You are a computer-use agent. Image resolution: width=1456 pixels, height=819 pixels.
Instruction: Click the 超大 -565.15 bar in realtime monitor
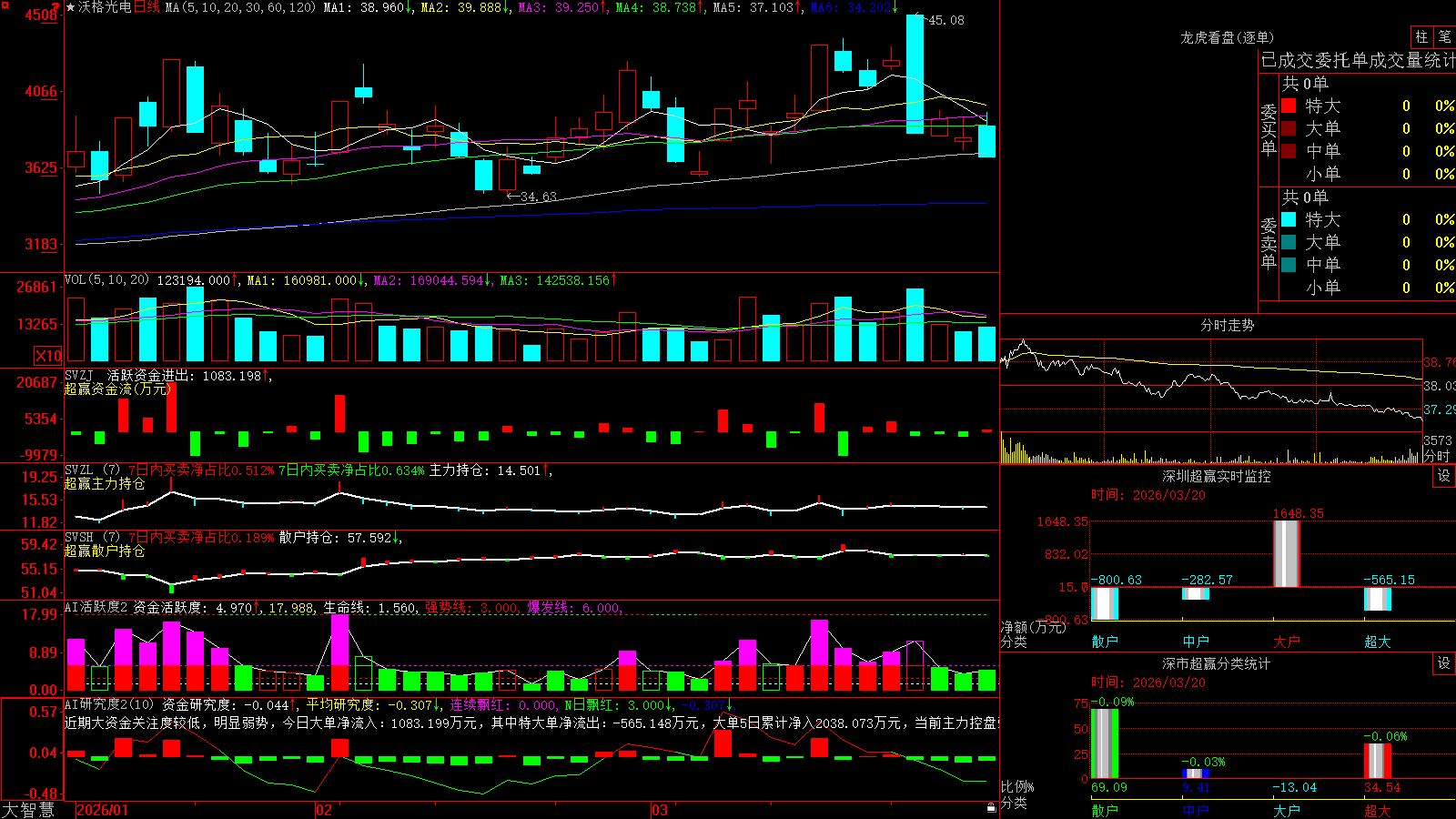click(1377, 599)
